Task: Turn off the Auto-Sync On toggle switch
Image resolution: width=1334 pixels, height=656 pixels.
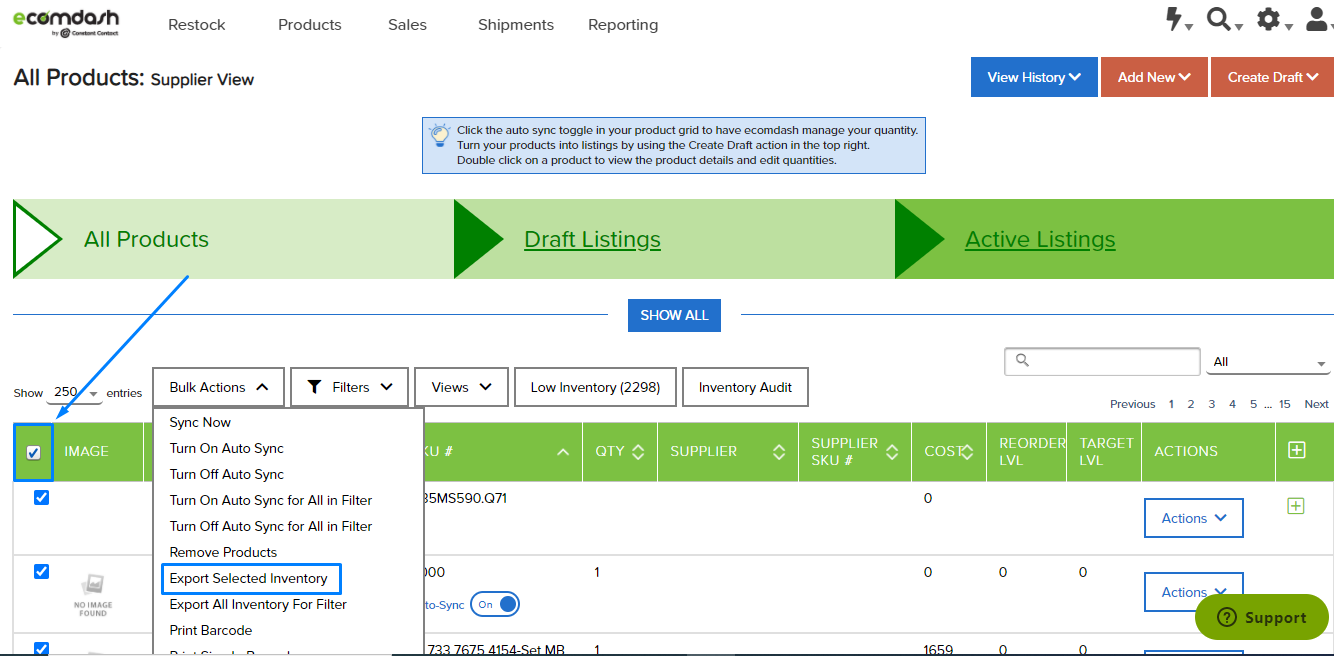Action: (x=495, y=604)
